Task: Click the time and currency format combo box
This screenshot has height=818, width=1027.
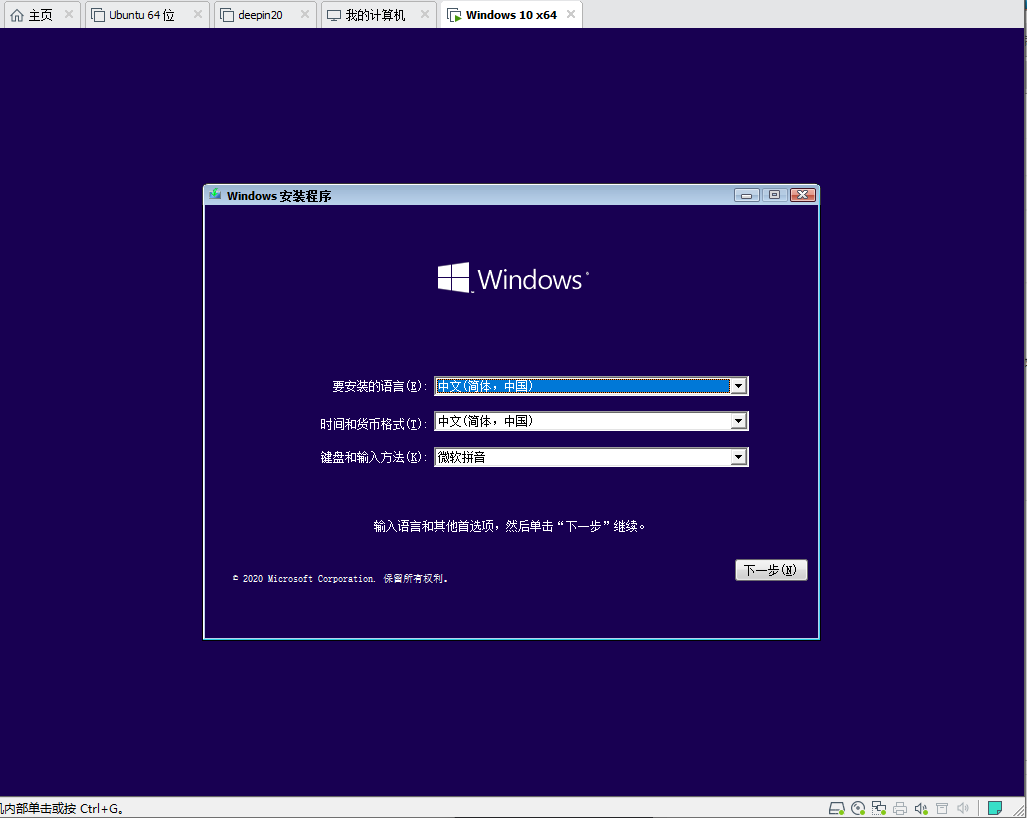Action: pos(591,421)
